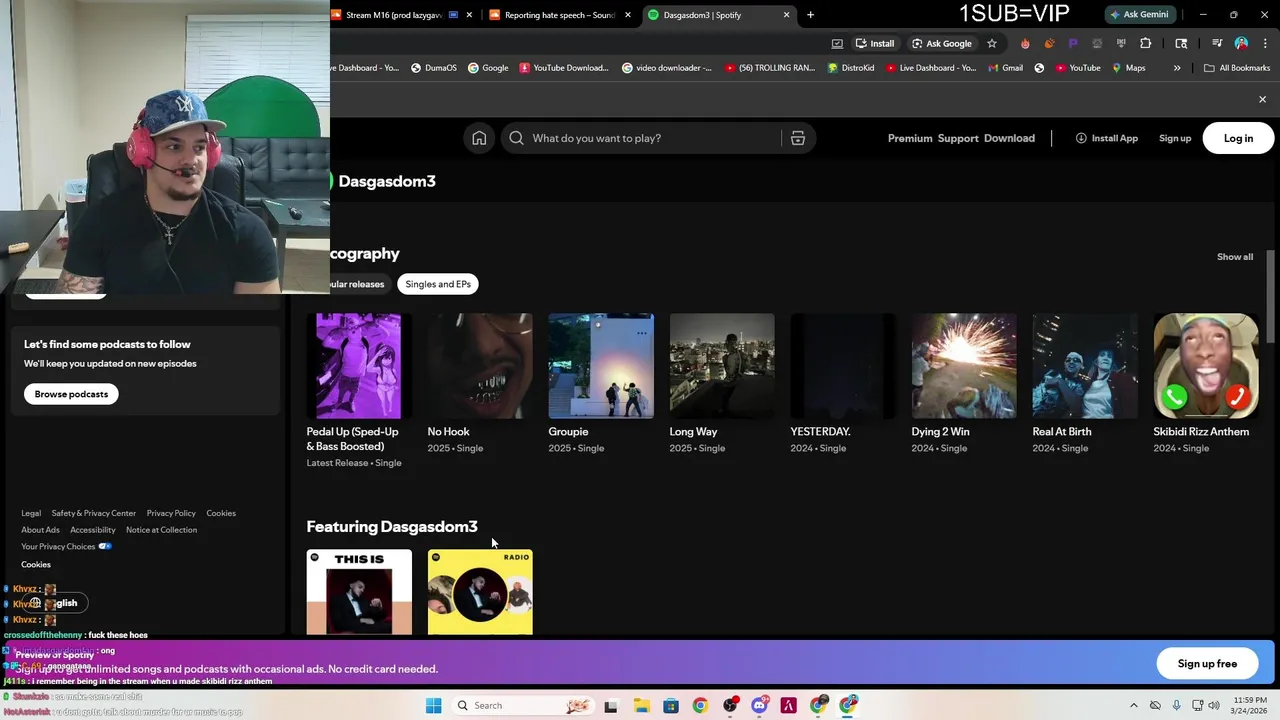Click the volume icon in system tray

1214,705
